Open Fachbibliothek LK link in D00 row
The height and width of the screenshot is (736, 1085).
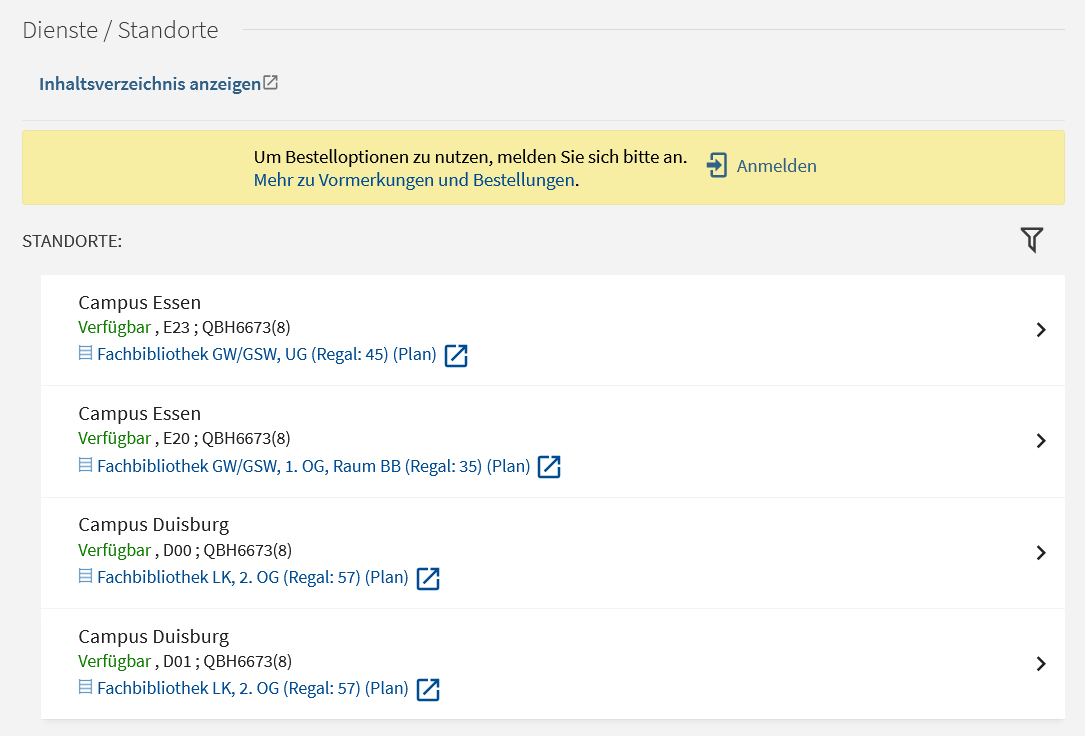pos(252,578)
